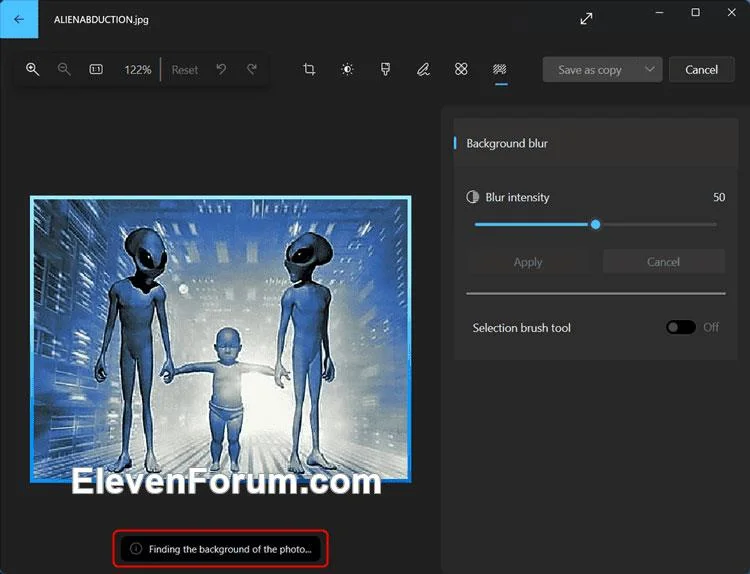Expand the Save as copy dropdown arrow
The width and height of the screenshot is (750, 574).
(650, 70)
